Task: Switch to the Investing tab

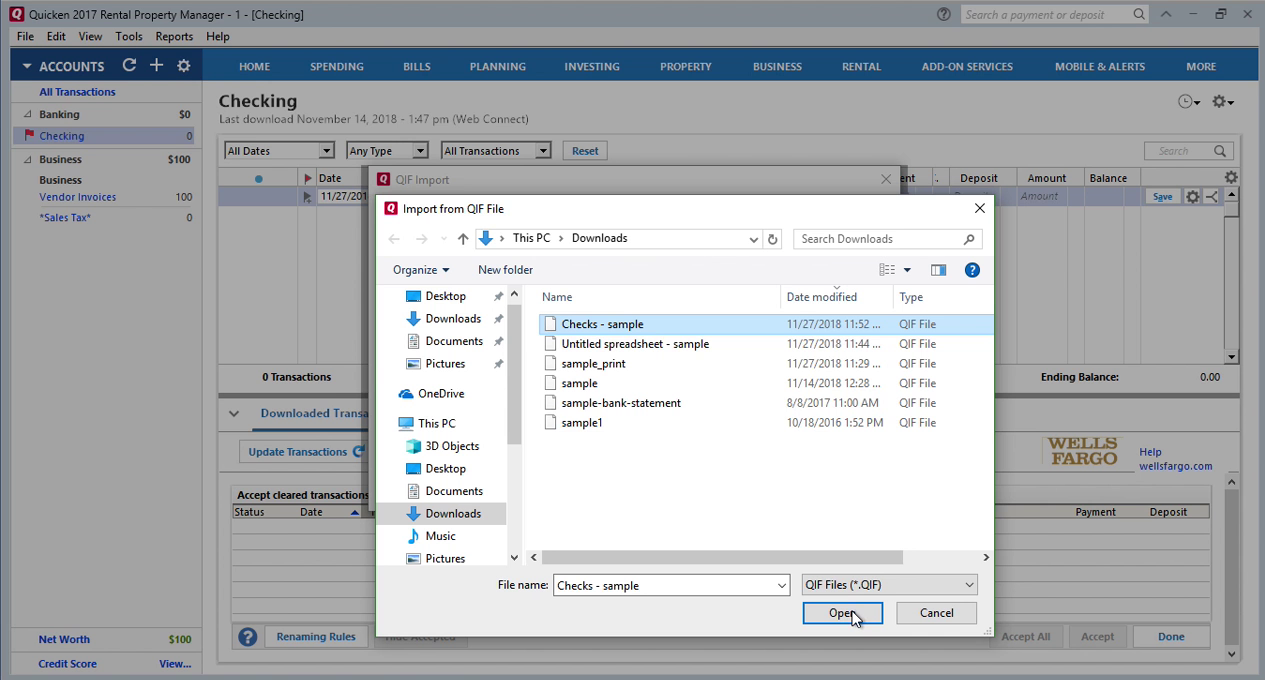Action: [x=592, y=66]
